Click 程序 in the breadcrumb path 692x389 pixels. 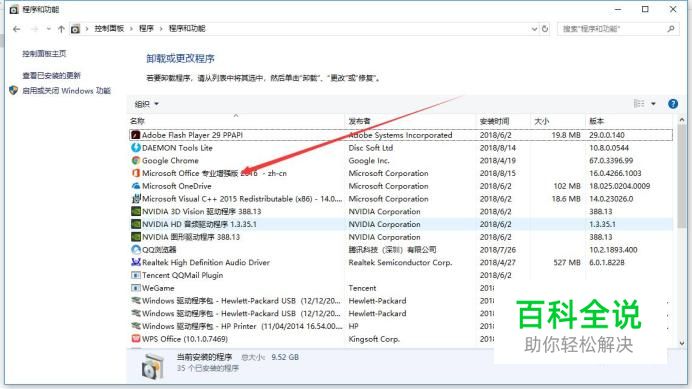tap(146, 29)
